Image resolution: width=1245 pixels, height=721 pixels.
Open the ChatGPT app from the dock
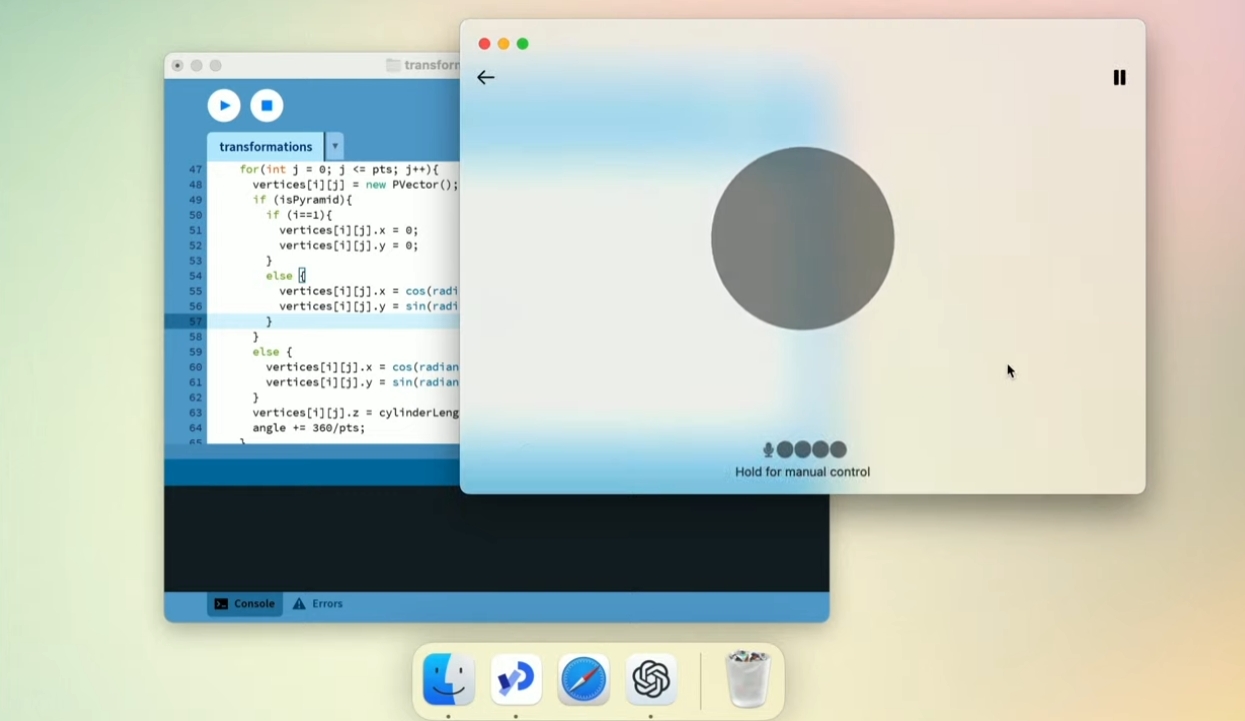pos(651,680)
